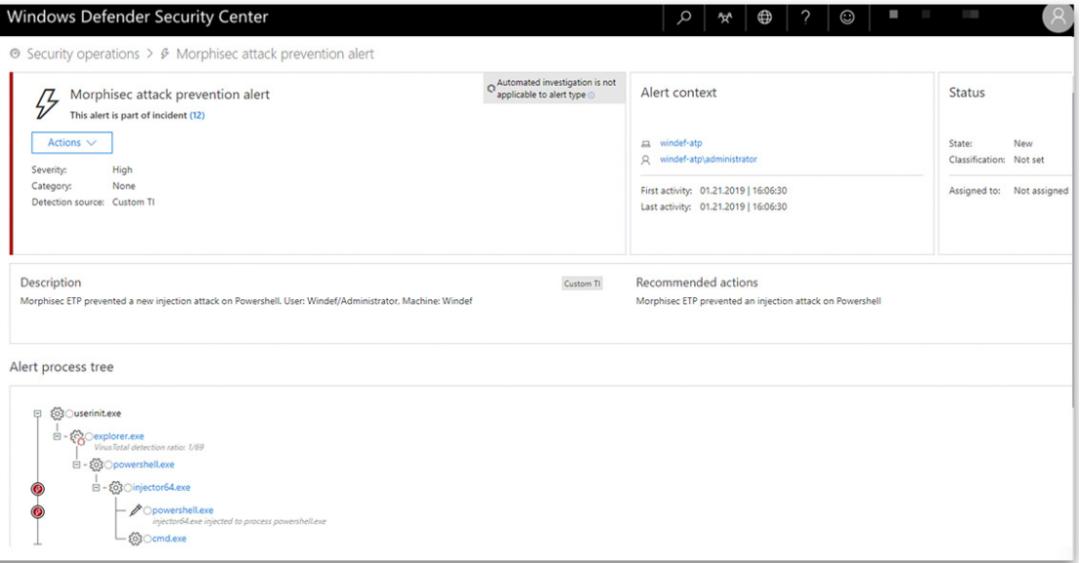Viewport: 1080px width, 563px height.
Task: Click pencil icon of injected powershell.exe
Action: click(136, 510)
